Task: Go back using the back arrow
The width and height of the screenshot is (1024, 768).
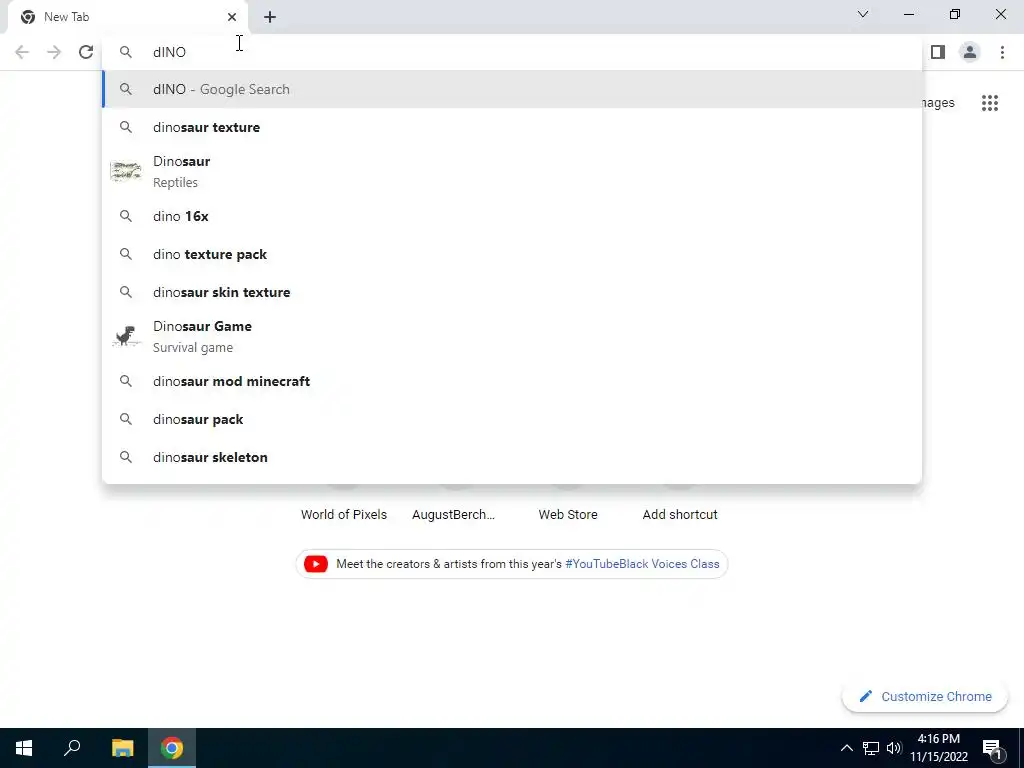Action: [x=22, y=52]
